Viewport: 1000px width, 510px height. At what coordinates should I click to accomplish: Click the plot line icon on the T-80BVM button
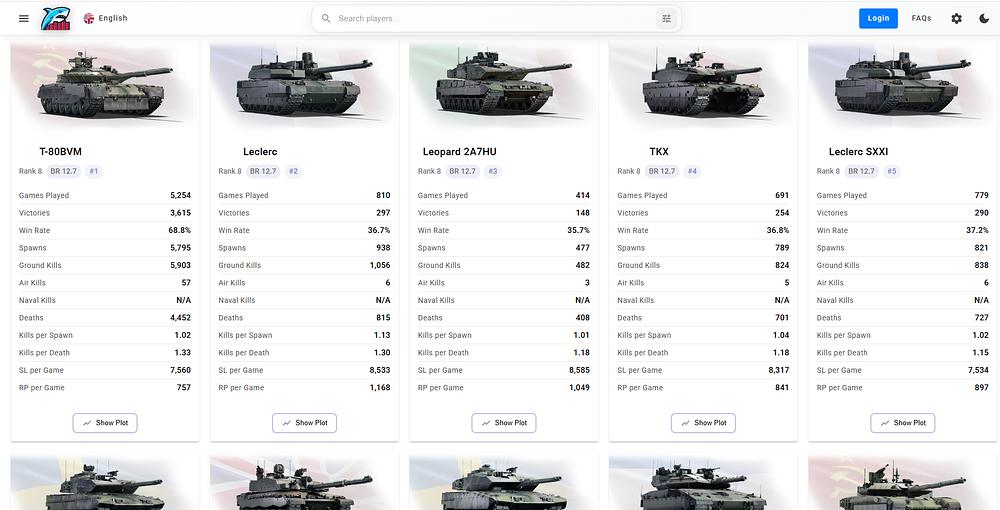[x=87, y=423]
